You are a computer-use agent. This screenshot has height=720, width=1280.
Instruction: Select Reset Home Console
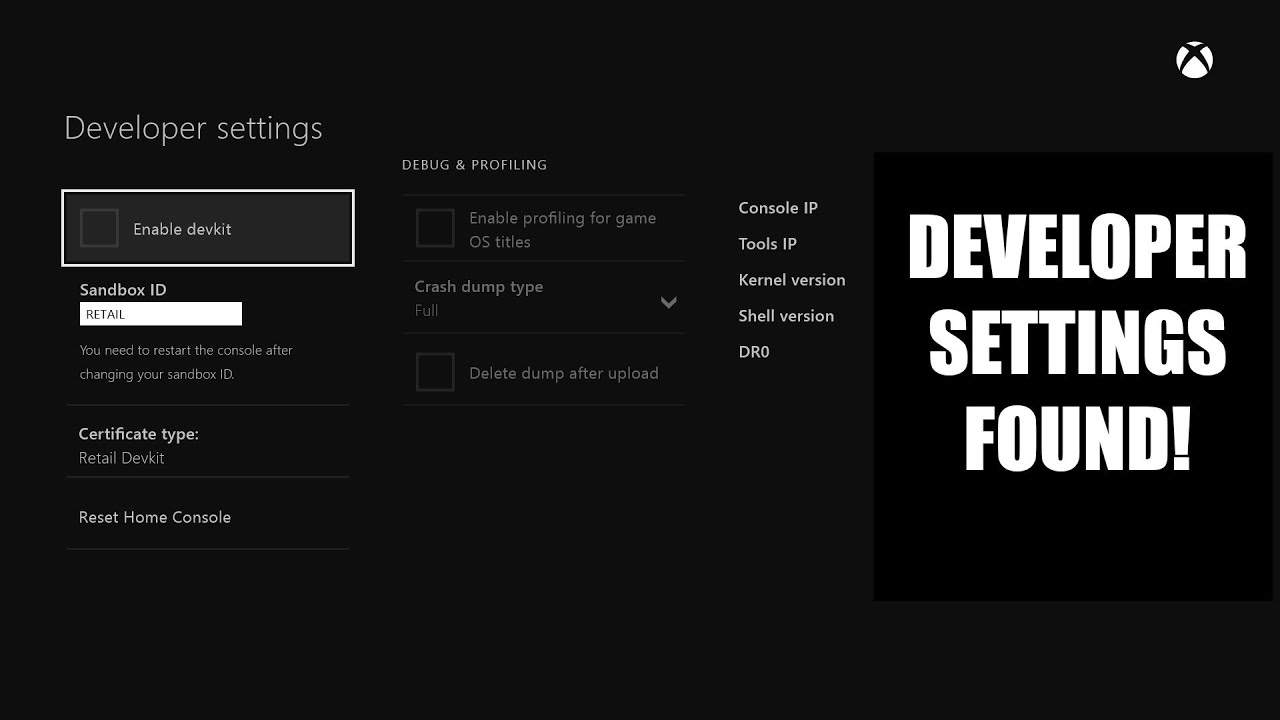coord(155,517)
